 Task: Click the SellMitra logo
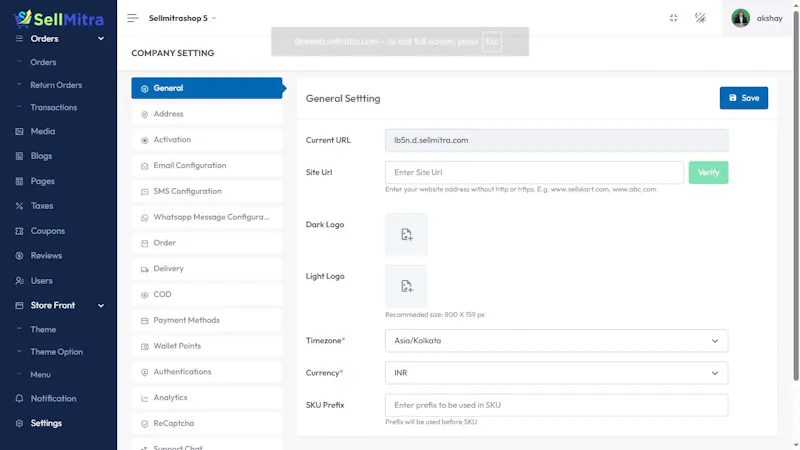[x=58, y=18]
